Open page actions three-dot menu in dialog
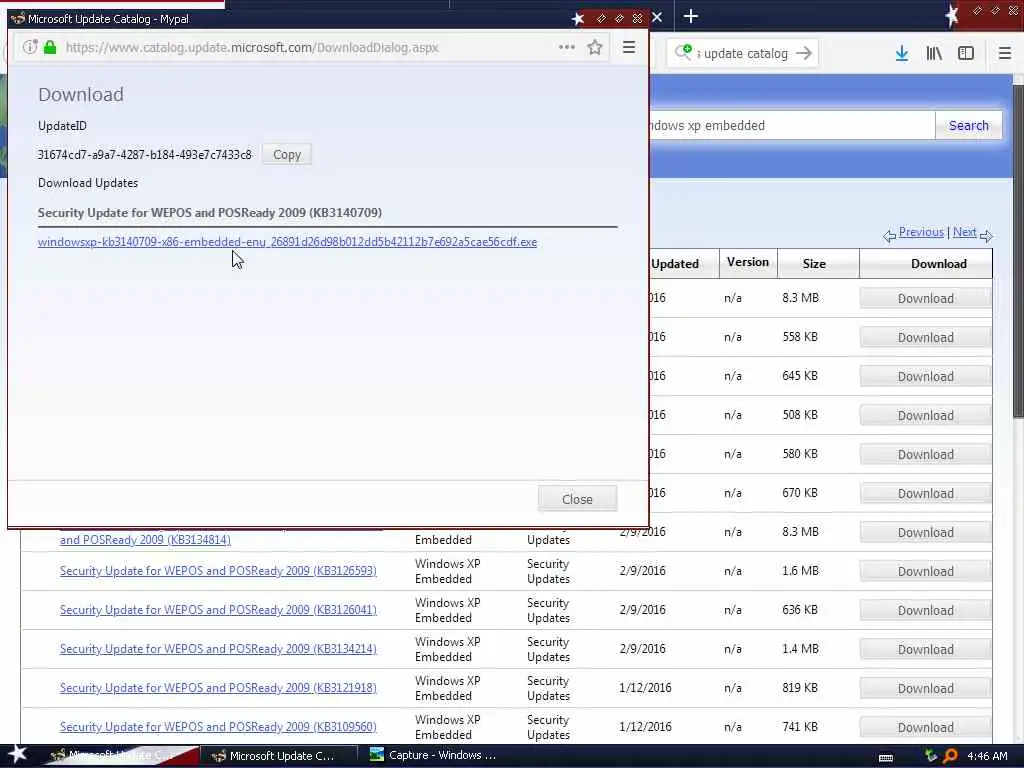This screenshot has height=768, width=1024. (x=567, y=47)
